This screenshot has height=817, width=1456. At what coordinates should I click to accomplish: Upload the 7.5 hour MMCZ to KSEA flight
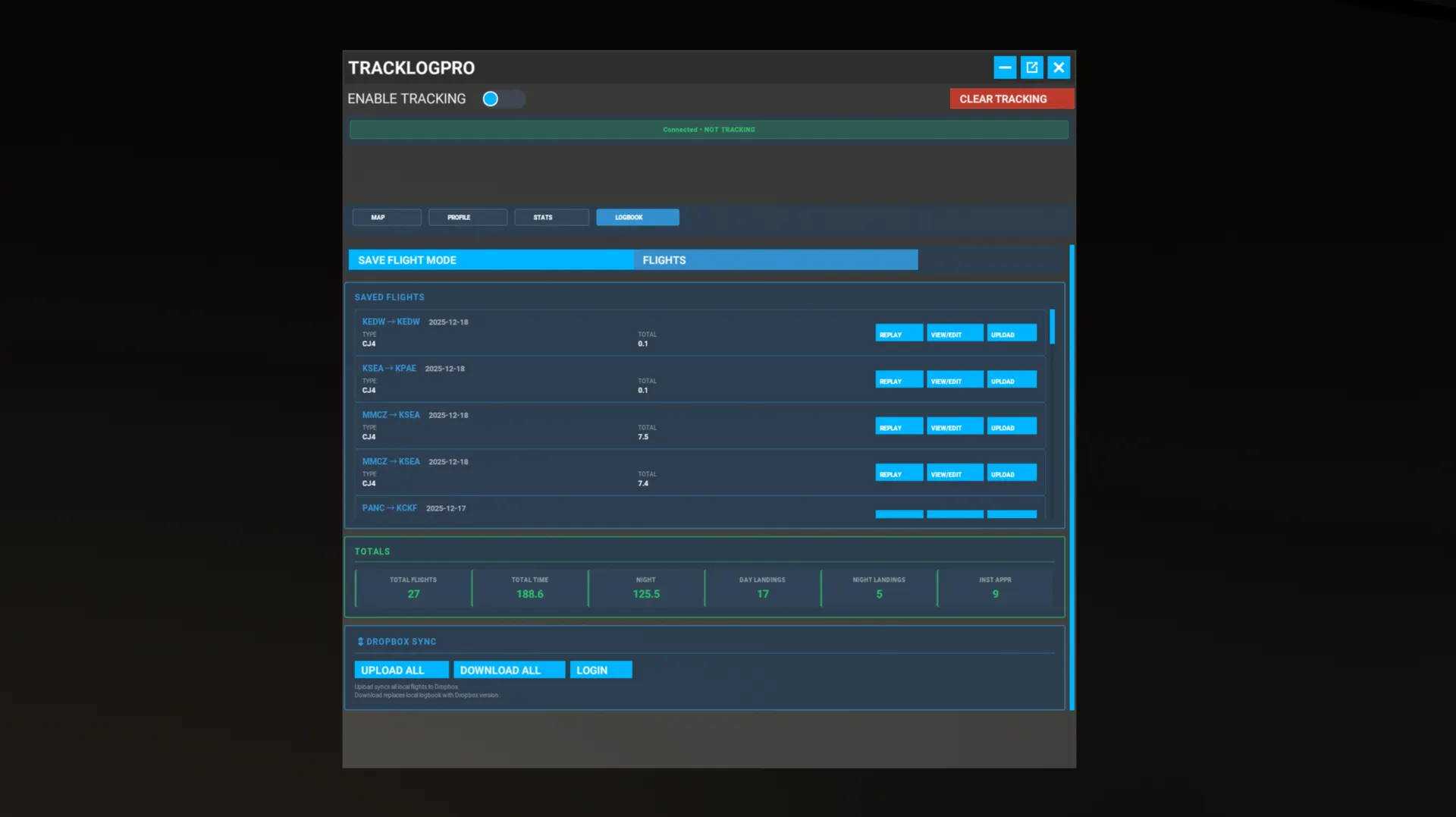pos(1011,427)
